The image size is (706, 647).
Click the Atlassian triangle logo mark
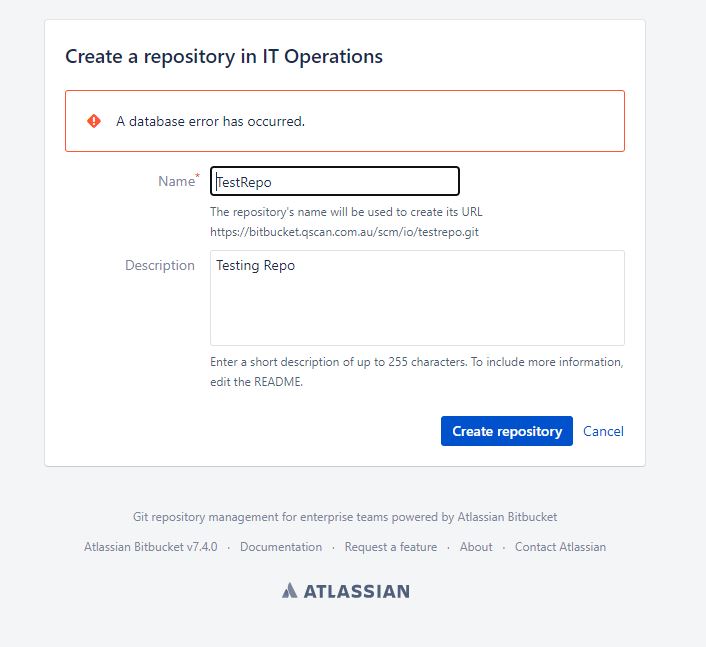[290, 590]
